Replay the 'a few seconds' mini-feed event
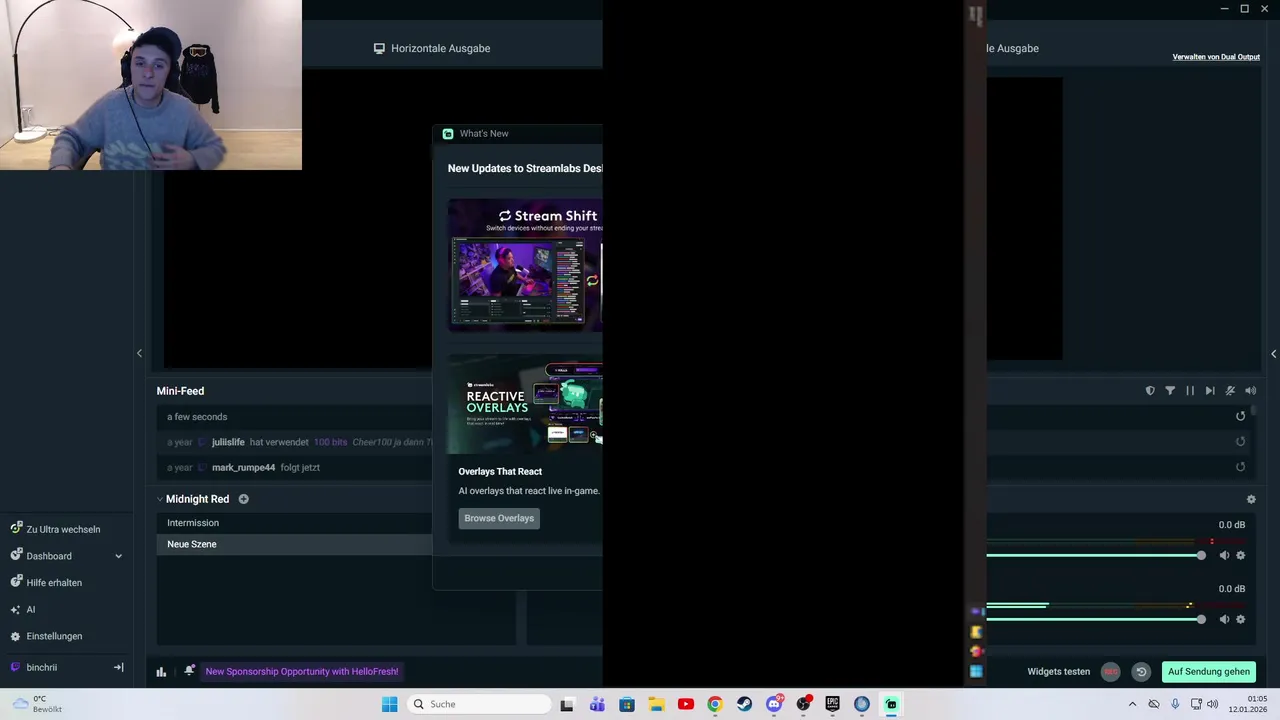 [x=1240, y=416]
